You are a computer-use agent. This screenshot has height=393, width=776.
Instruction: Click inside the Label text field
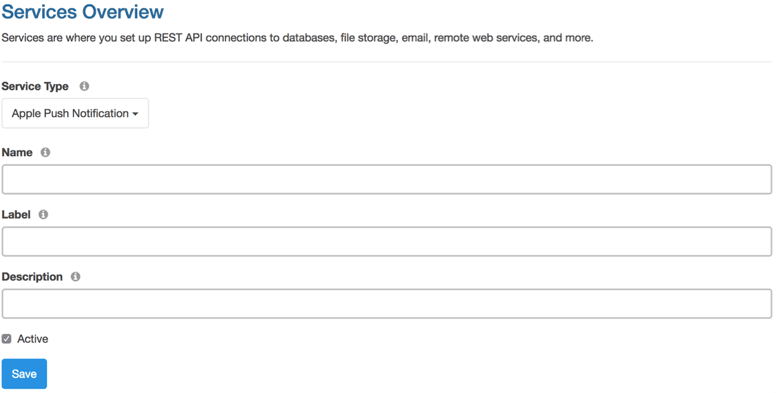coord(387,242)
